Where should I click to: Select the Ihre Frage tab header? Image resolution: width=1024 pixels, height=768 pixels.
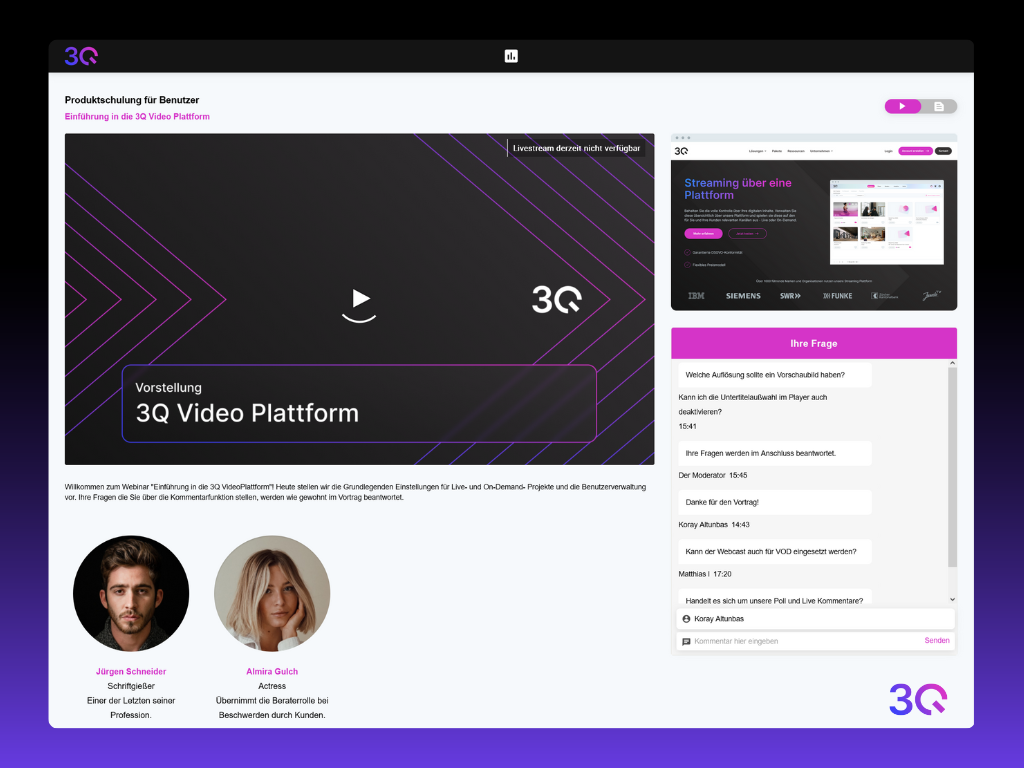(814, 344)
